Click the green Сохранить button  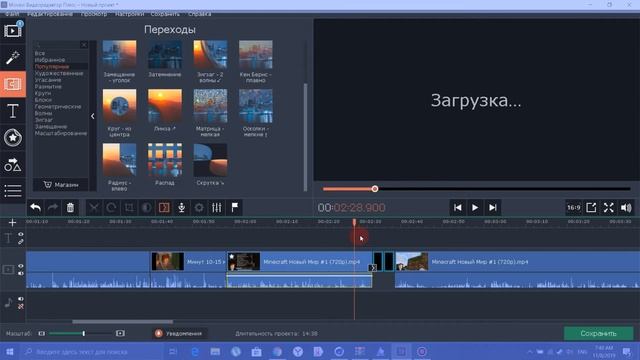tap(598, 333)
